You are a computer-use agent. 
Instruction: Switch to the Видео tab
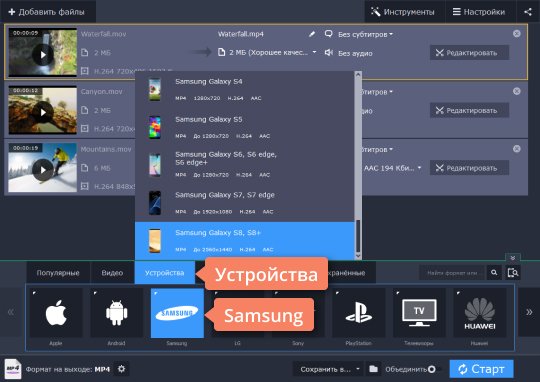tap(112, 273)
